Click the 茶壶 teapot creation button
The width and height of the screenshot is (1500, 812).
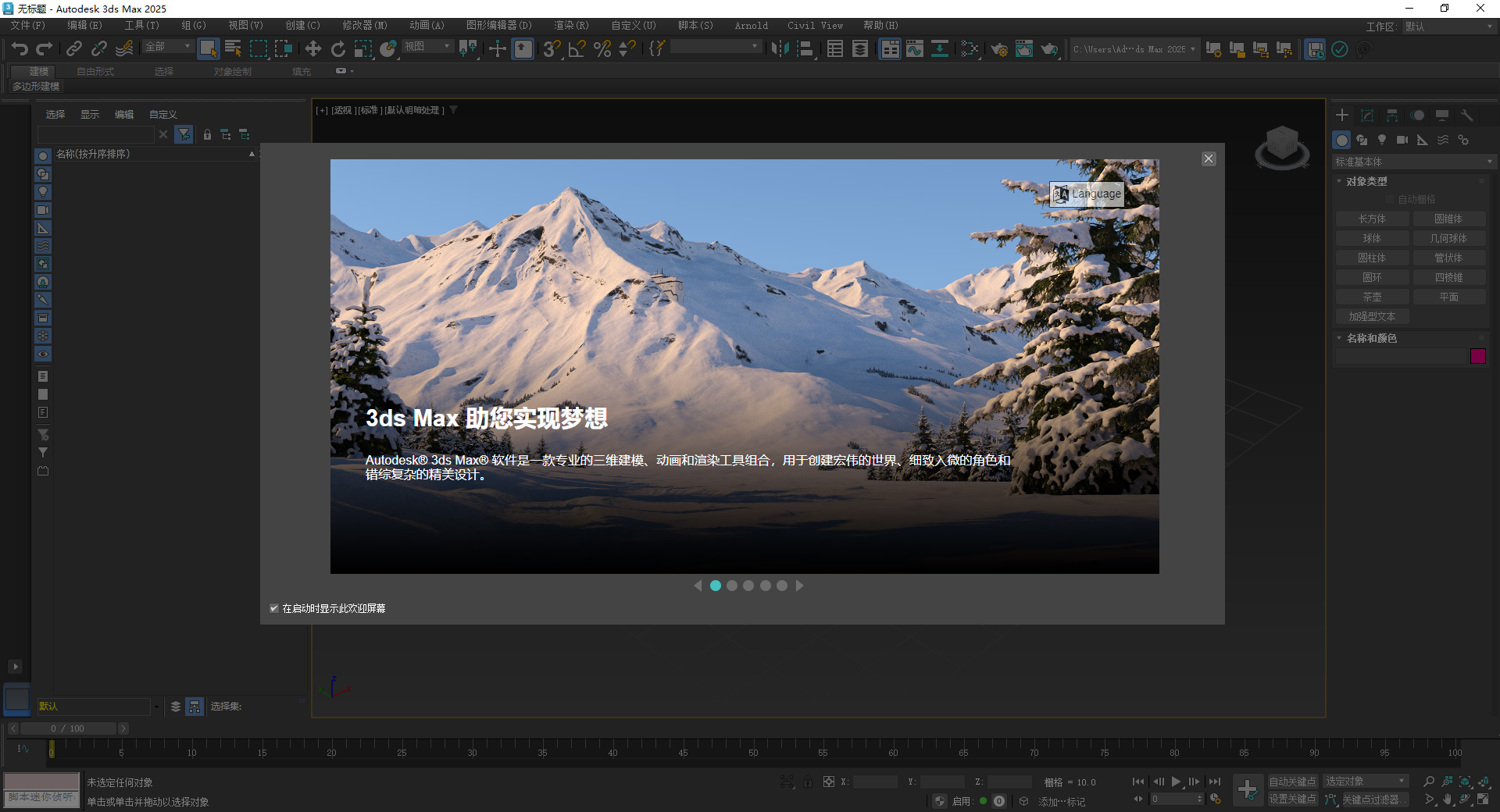pos(1372,297)
